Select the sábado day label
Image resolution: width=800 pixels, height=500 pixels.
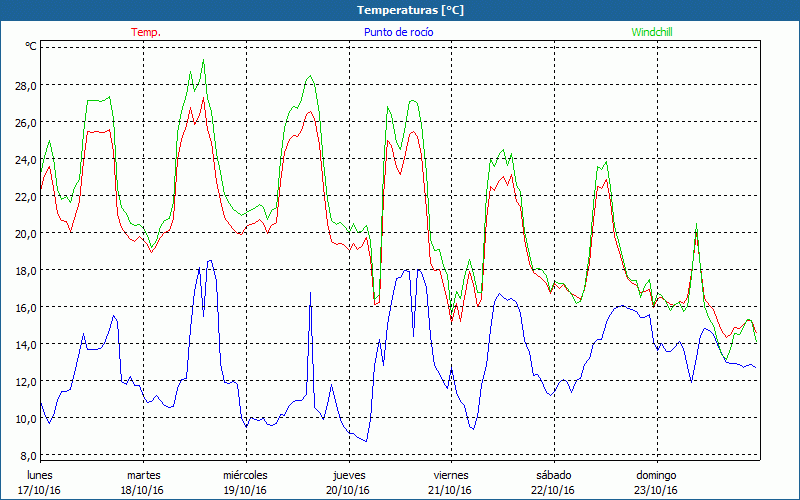[553, 475]
